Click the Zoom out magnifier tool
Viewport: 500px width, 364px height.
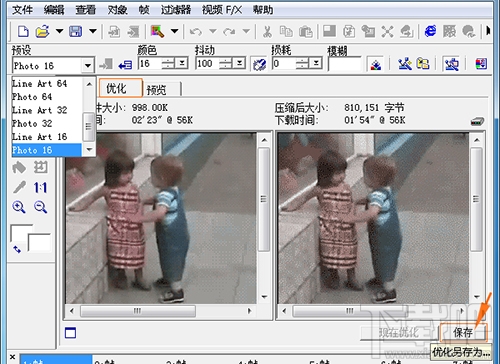pyautogui.click(x=40, y=207)
